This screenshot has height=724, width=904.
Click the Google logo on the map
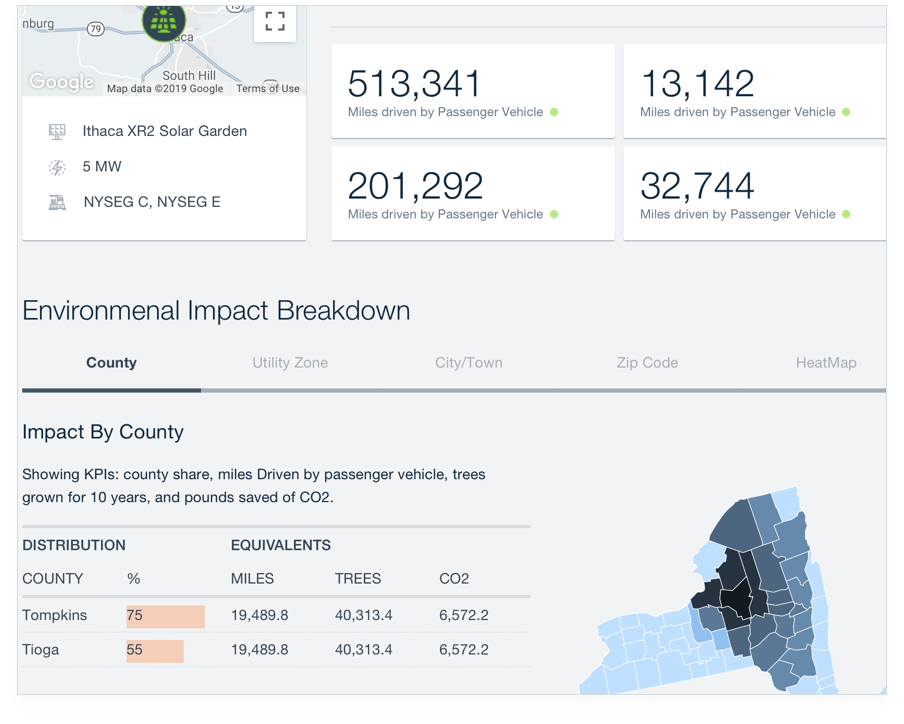(x=61, y=82)
